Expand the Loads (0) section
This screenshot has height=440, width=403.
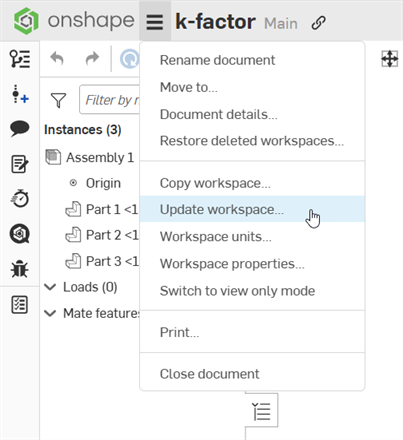point(50,287)
